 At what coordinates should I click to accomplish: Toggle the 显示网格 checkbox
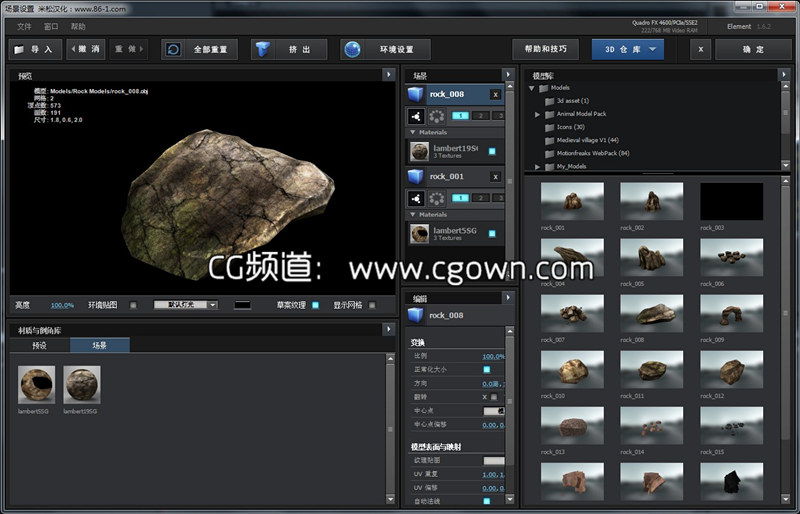[372, 305]
